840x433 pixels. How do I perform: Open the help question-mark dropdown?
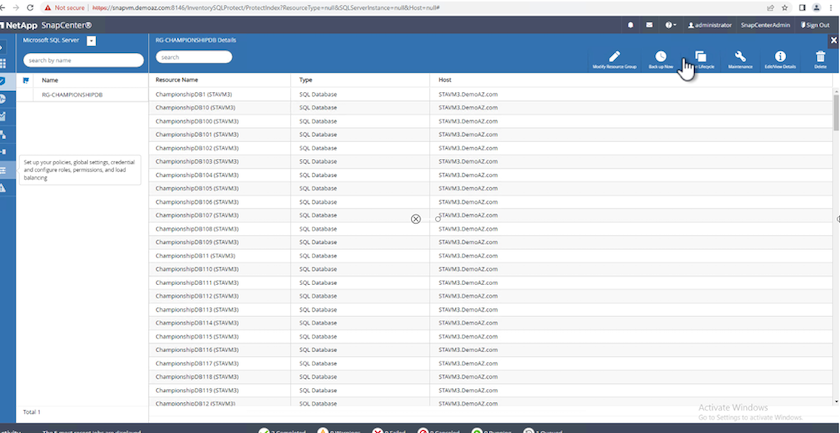click(670, 25)
